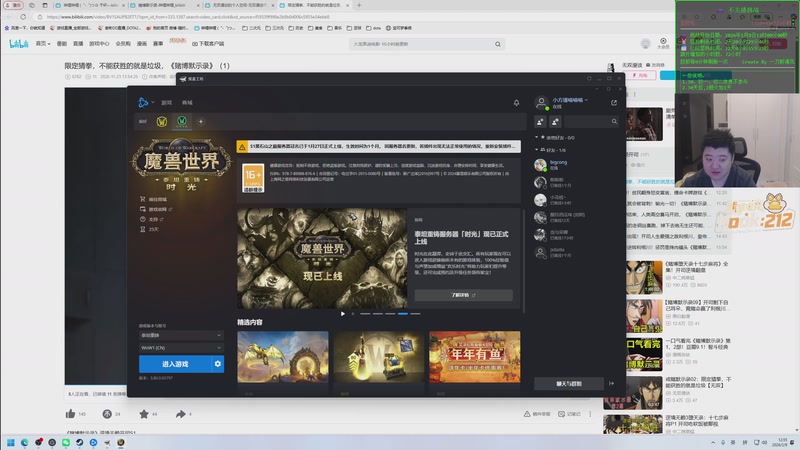Click the bilibili search magnifier icon
The image size is (800, 450).
[498, 44]
